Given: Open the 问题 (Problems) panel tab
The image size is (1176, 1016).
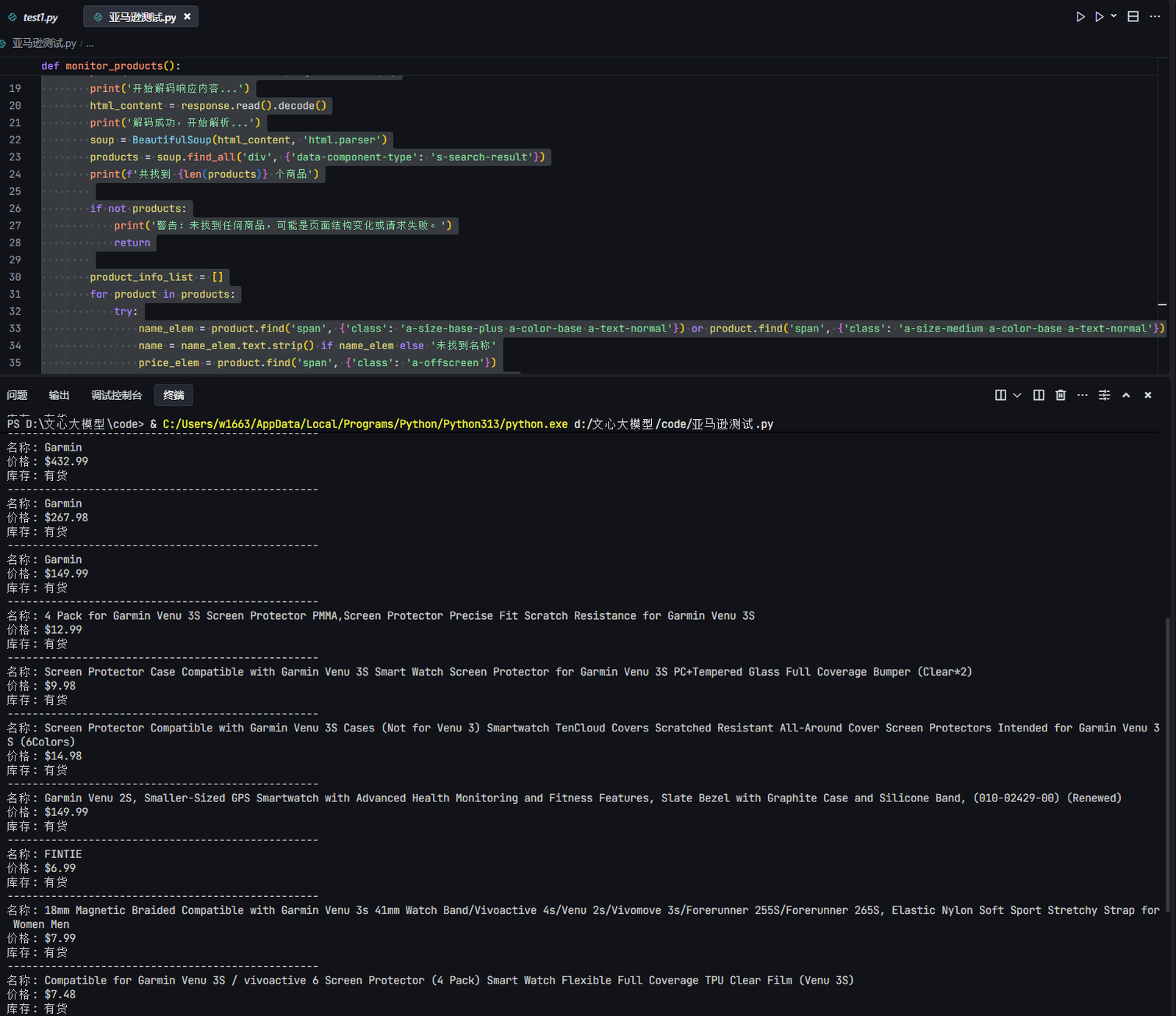Looking at the screenshot, I should [x=18, y=395].
